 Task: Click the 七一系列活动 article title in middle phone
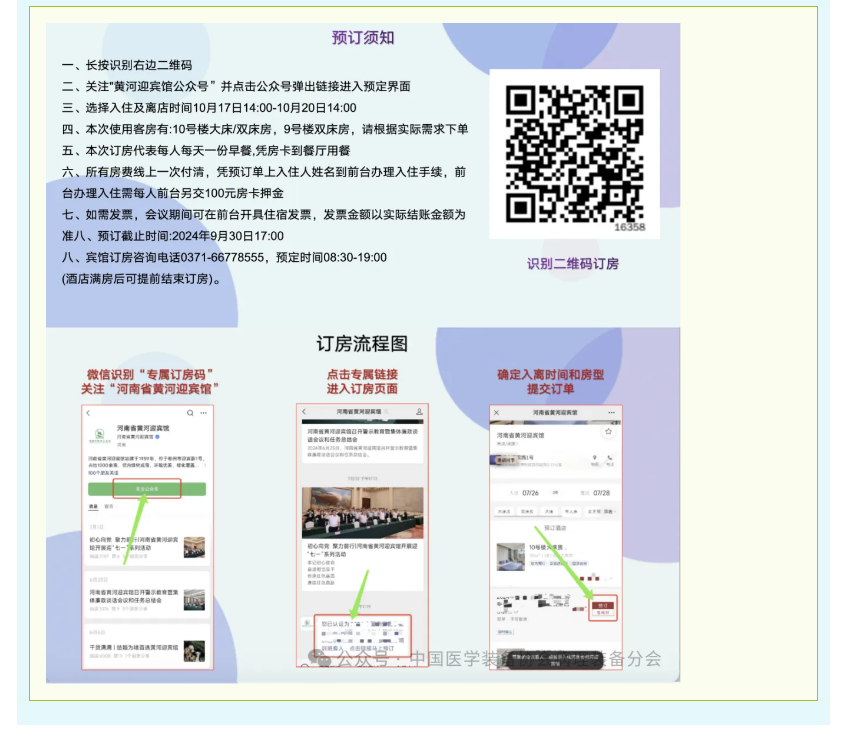[362, 550]
